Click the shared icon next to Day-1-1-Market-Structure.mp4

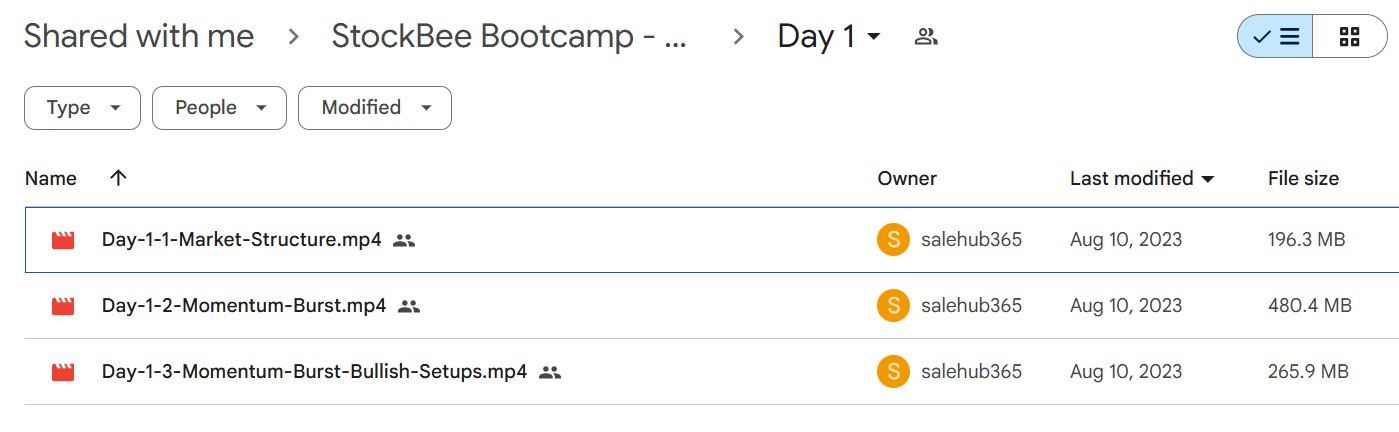(404, 240)
